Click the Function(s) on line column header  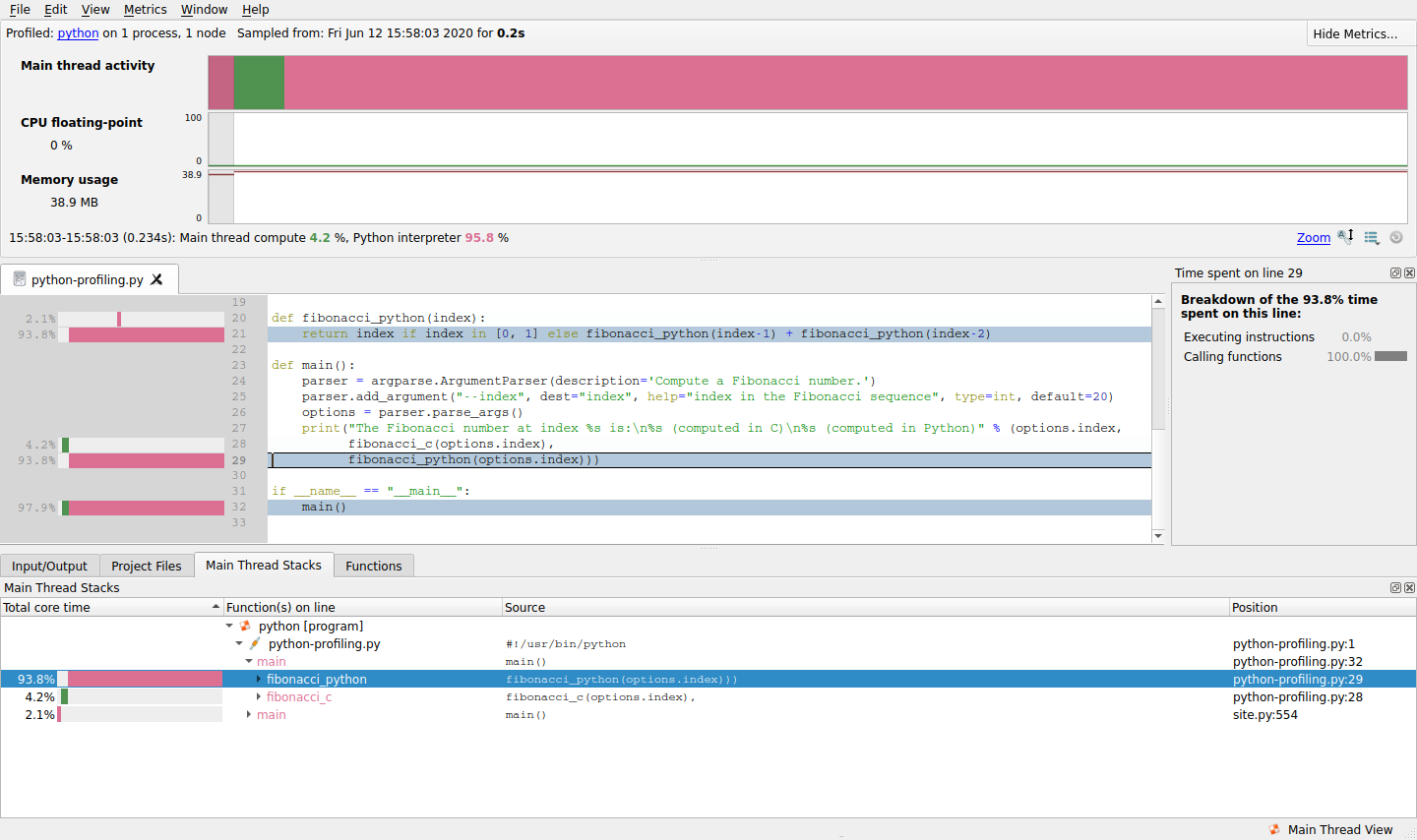pyautogui.click(x=362, y=607)
